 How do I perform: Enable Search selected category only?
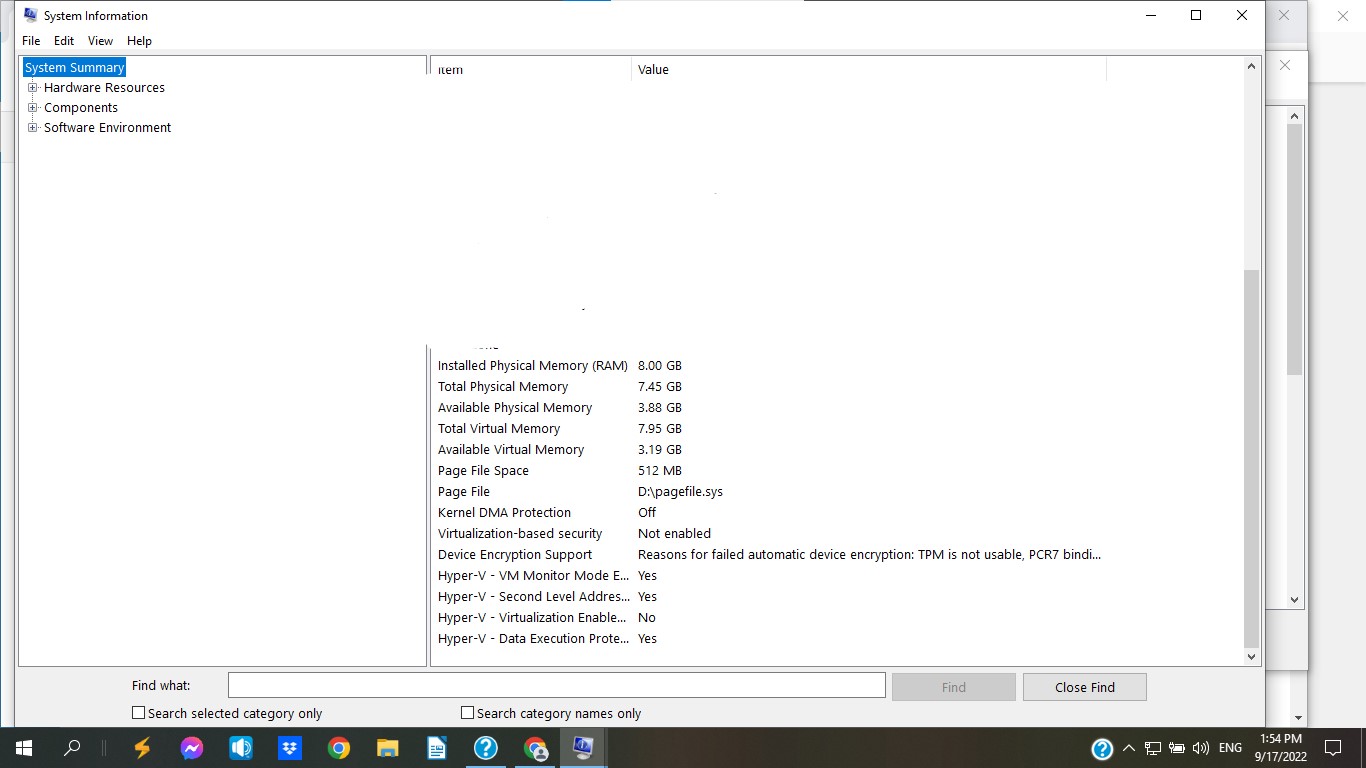coord(138,712)
